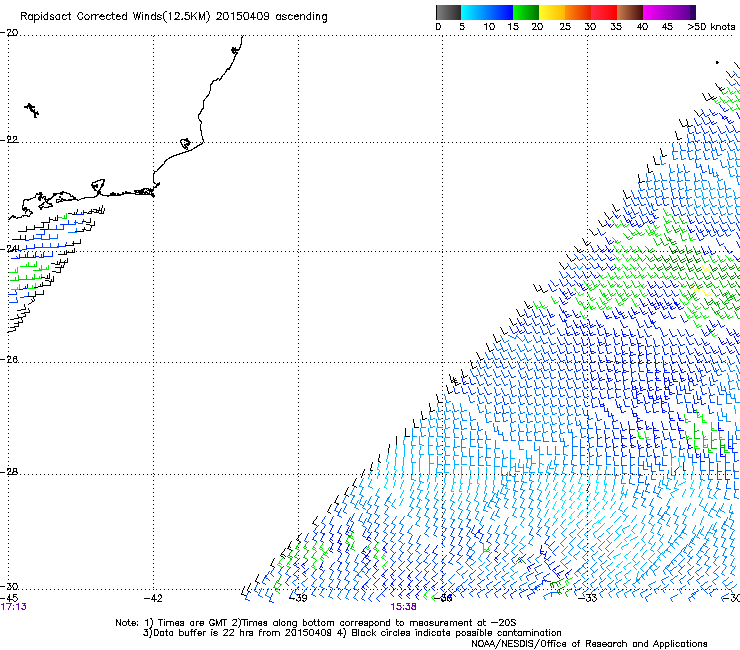The height and width of the screenshot is (650, 740).
Task: Click the -42 longitude axis label
Action: pos(152,598)
